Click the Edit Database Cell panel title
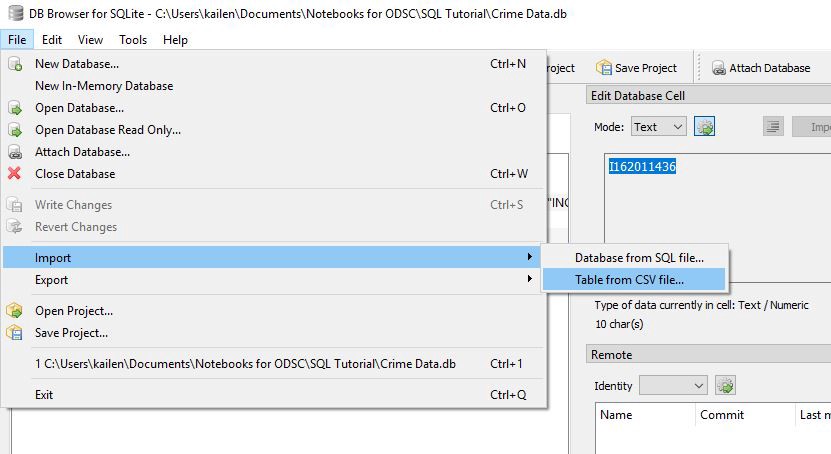Screen dimensions: 831x454 pyautogui.click(x=709, y=95)
